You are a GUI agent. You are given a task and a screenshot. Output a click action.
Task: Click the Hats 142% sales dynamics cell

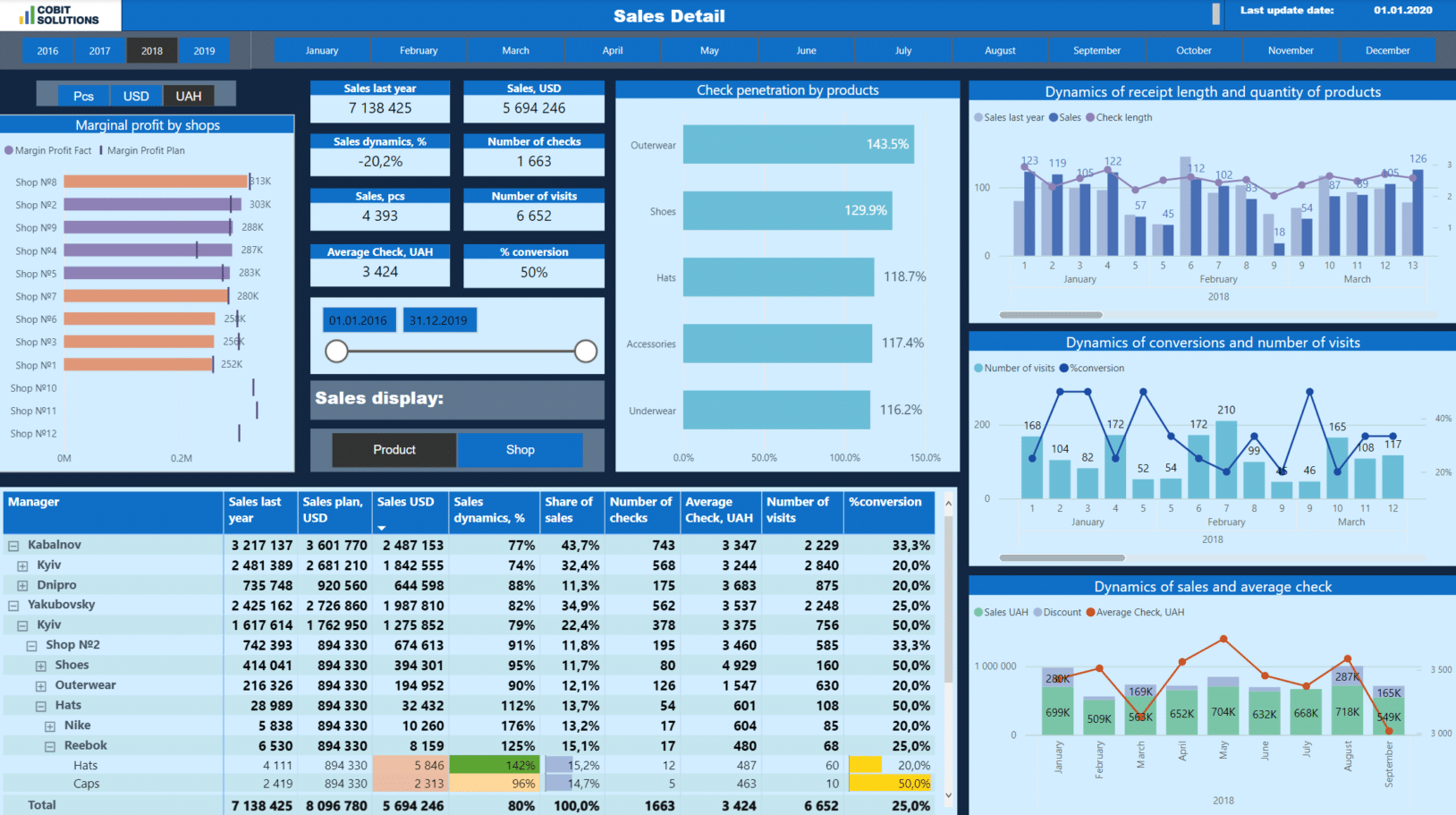point(495,765)
